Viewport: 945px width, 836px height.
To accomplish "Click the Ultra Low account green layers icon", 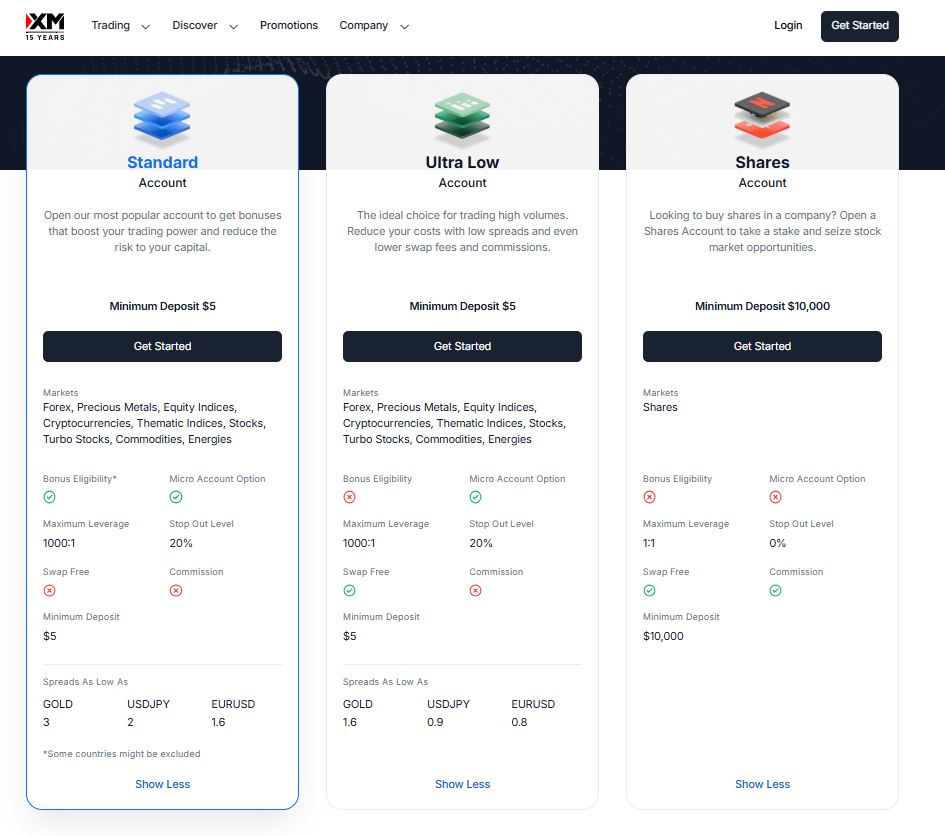I will pos(462,117).
